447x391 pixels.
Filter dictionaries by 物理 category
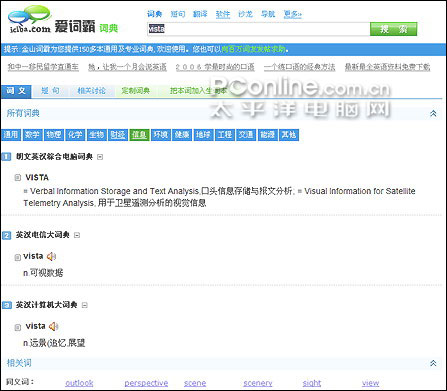pyautogui.click(x=53, y=135)
